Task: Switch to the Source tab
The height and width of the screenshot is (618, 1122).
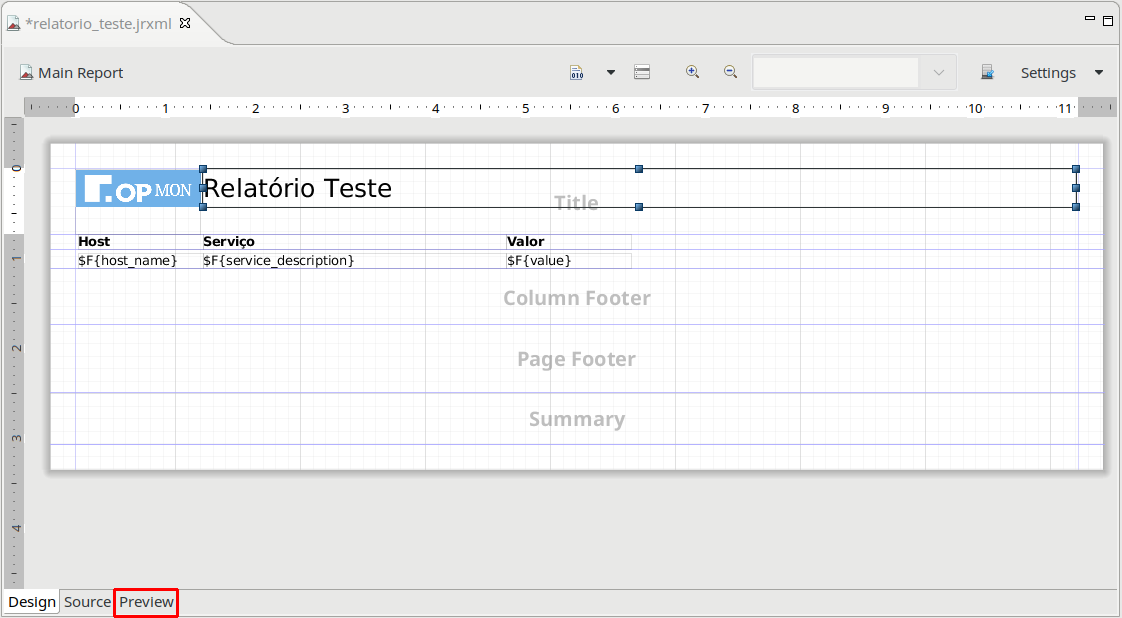Action: click(x=87, y=602)
